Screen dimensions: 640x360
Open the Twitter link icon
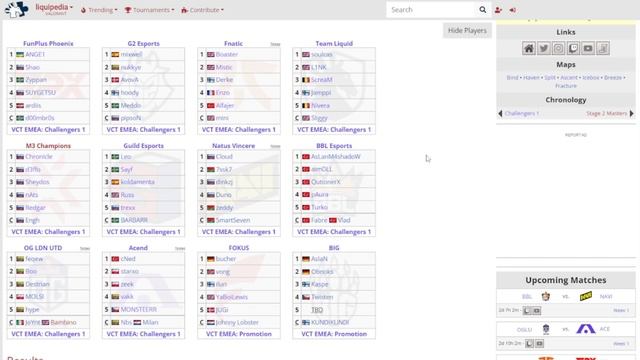(x=544, y=48)
